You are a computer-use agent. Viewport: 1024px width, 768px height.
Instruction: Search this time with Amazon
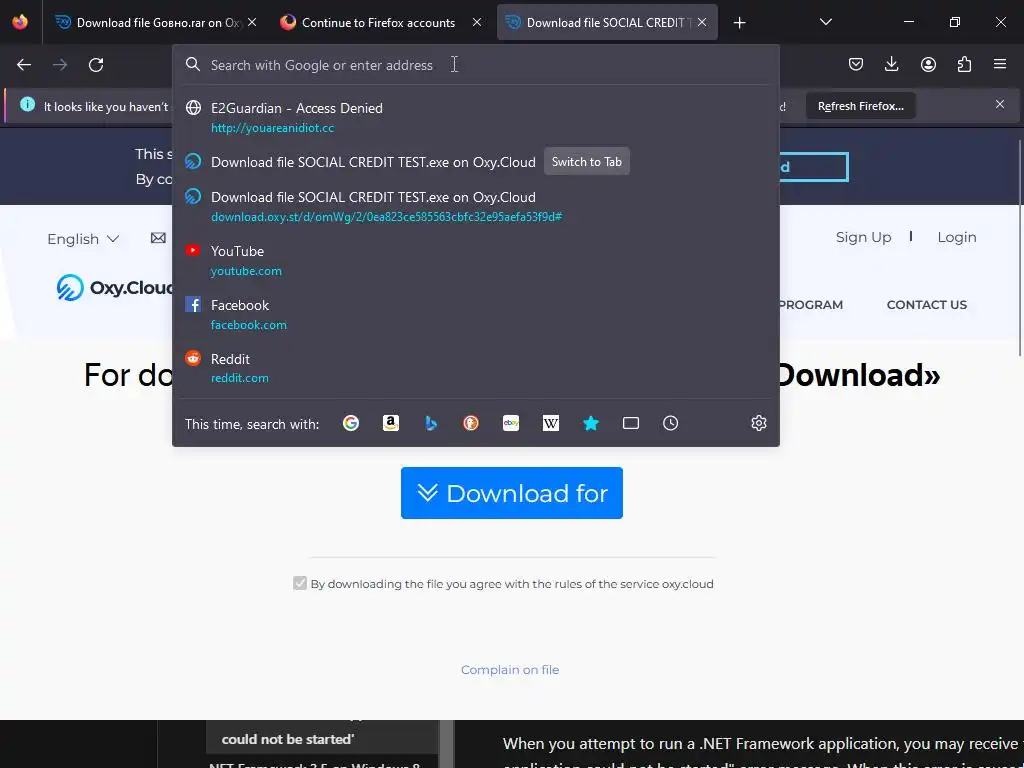[391, 423]
